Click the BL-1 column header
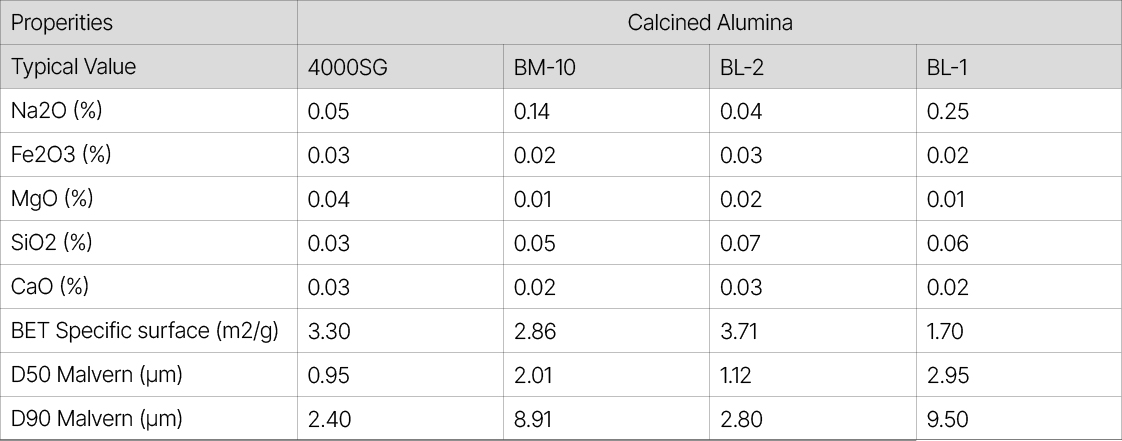 946,67
